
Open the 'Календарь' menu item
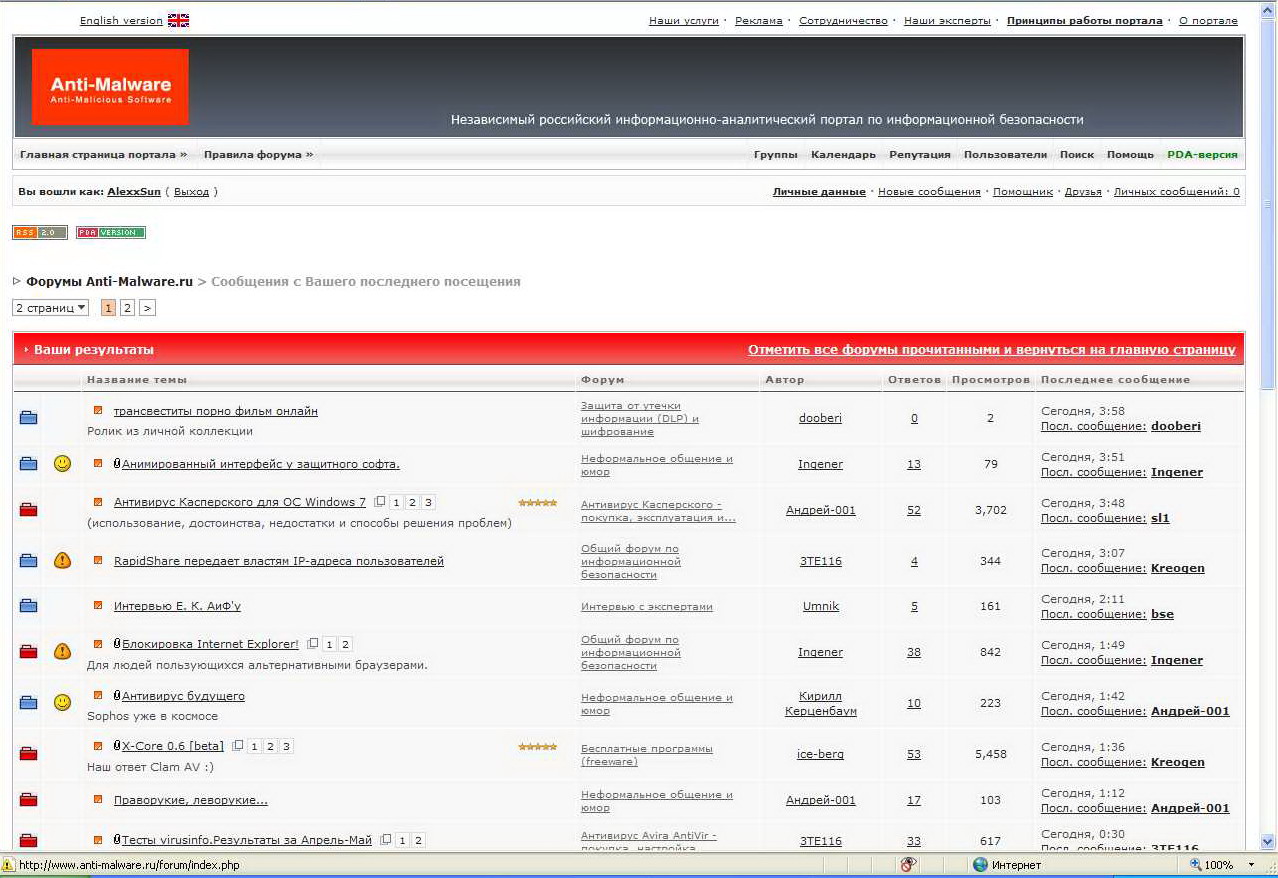pyautogui.click(x=843, y=155)
